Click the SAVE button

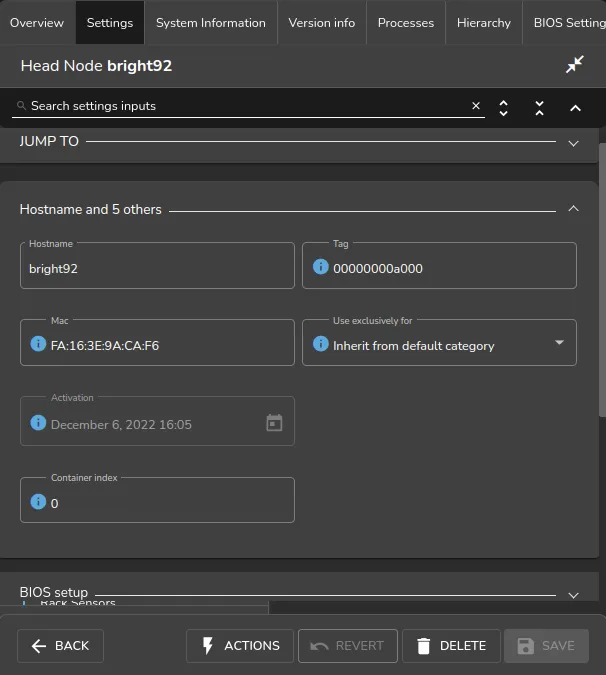[x=547, y=646]
